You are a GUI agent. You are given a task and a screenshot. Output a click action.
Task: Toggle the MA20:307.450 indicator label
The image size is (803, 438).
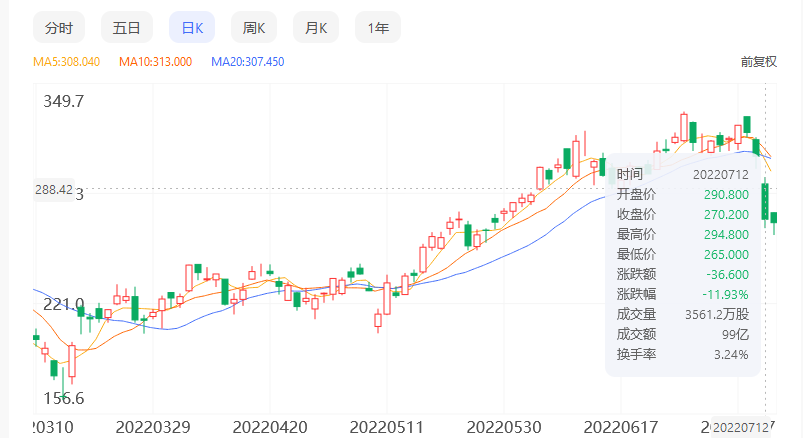coord(247,62)
